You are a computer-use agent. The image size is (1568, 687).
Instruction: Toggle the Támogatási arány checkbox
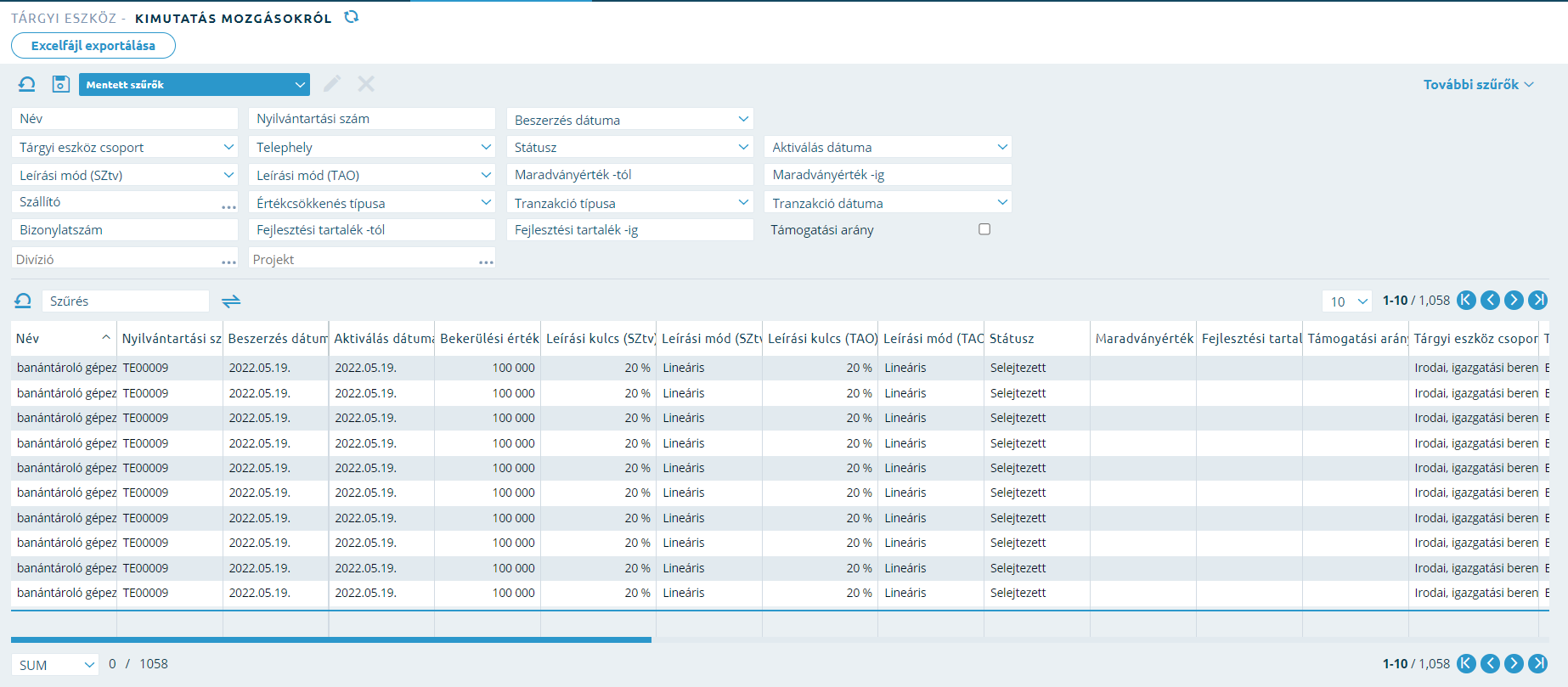(x=984, y=229)
